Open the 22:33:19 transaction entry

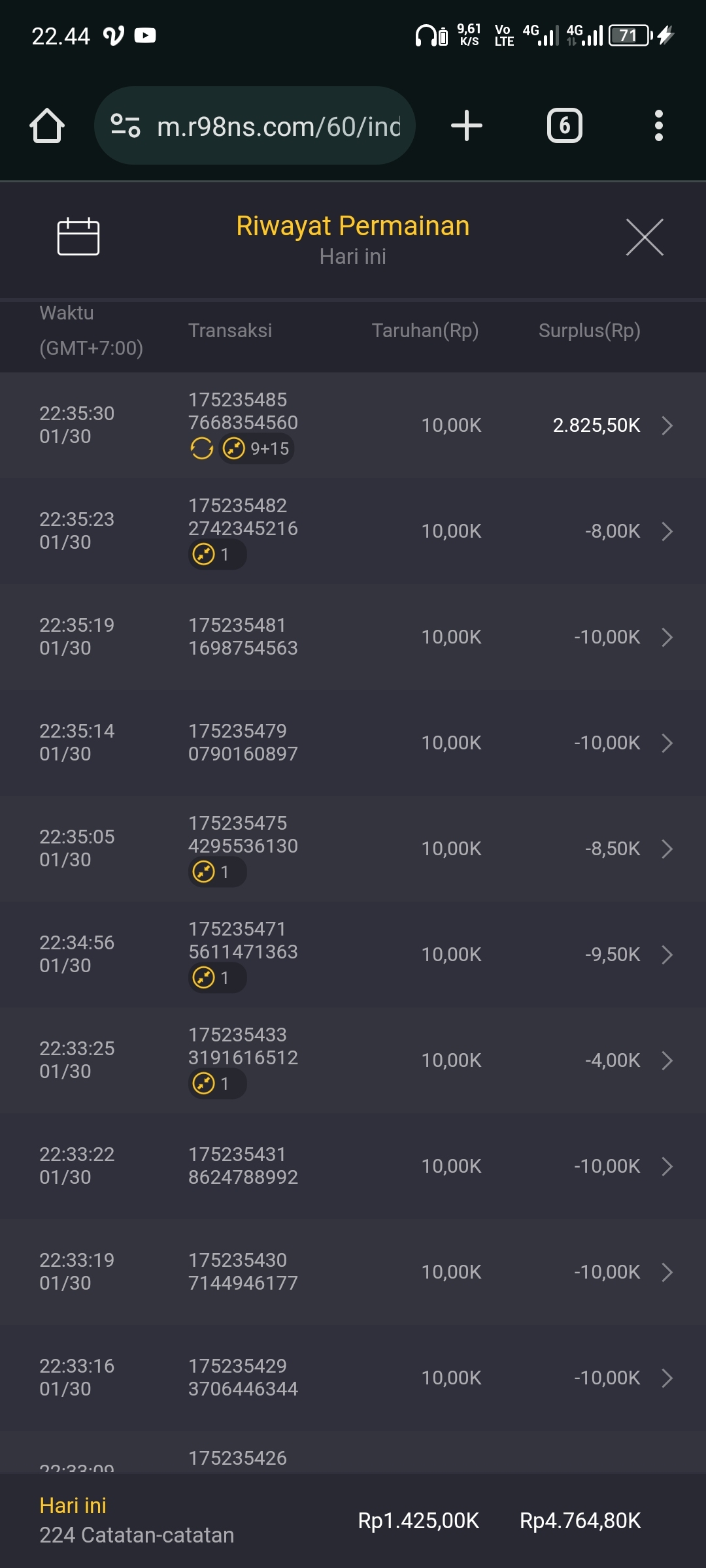point(353,1272)
